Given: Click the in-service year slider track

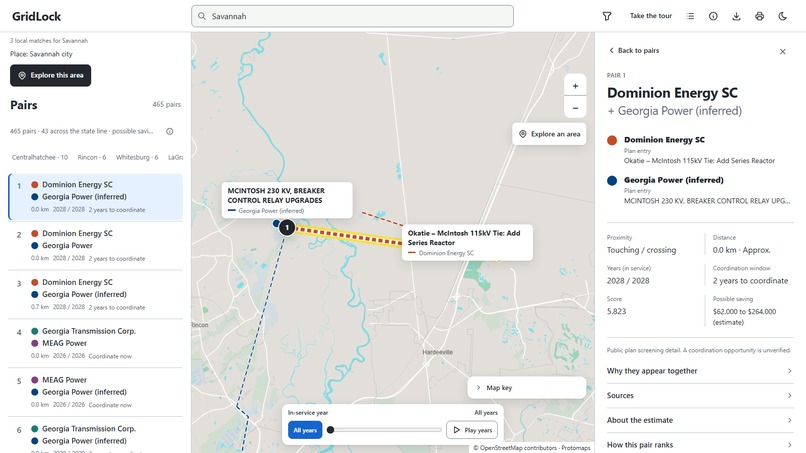Looking at the screenshot, I should pyautogui.click(x=385, y=430).
